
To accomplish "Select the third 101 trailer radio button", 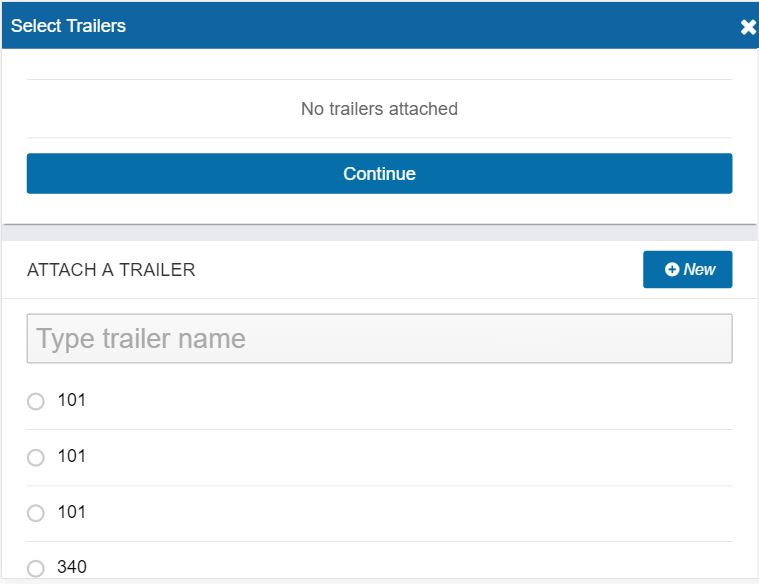I will [x=35, y=513].
